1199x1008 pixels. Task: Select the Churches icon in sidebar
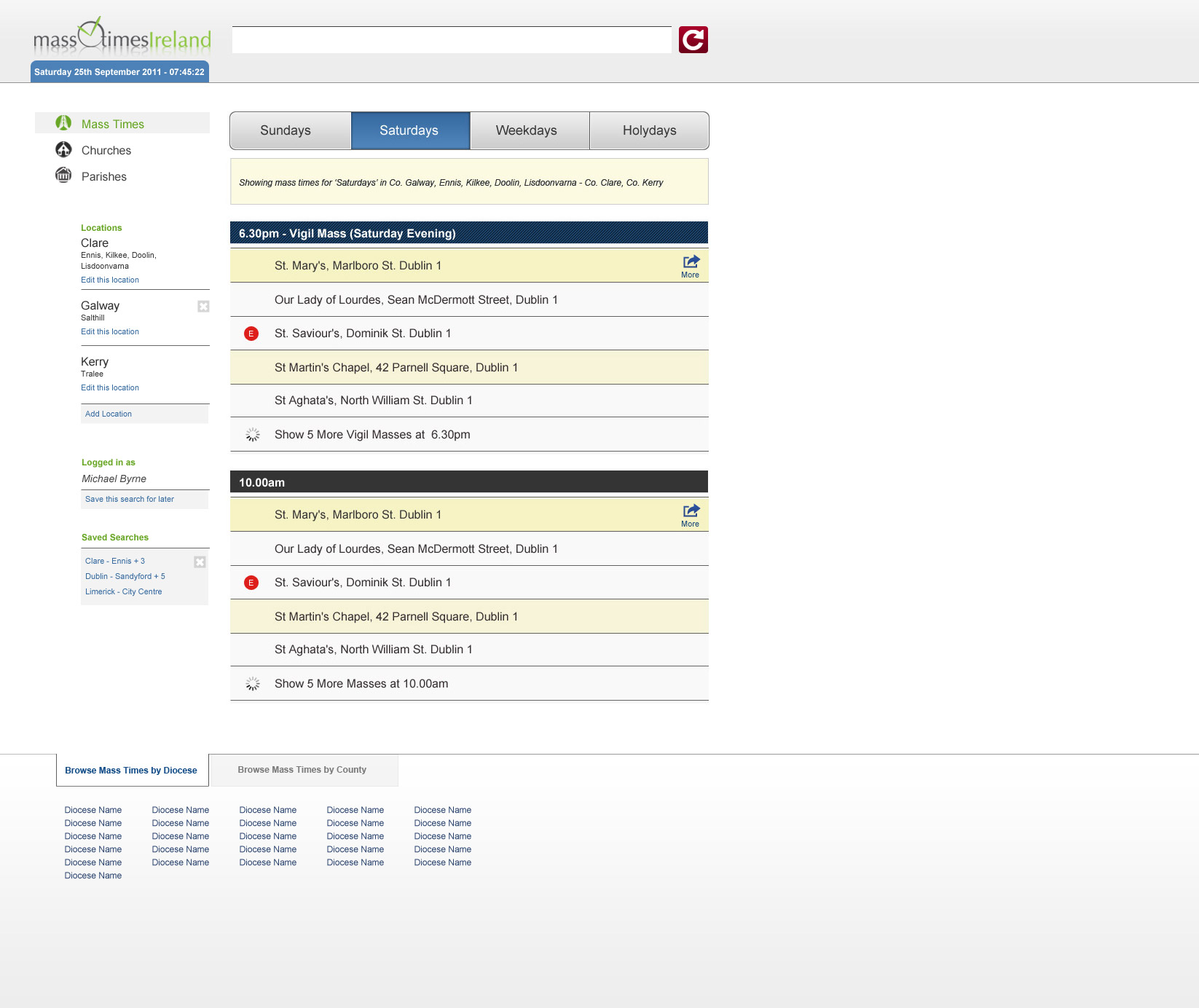(x=64, y=149)
